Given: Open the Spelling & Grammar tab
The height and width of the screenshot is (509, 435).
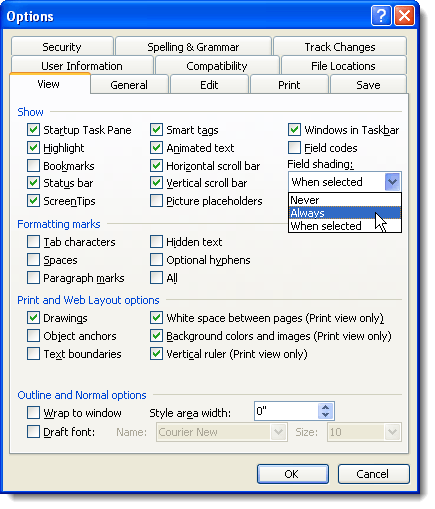Looking at the screenshot, I should (x=193, y=47).
